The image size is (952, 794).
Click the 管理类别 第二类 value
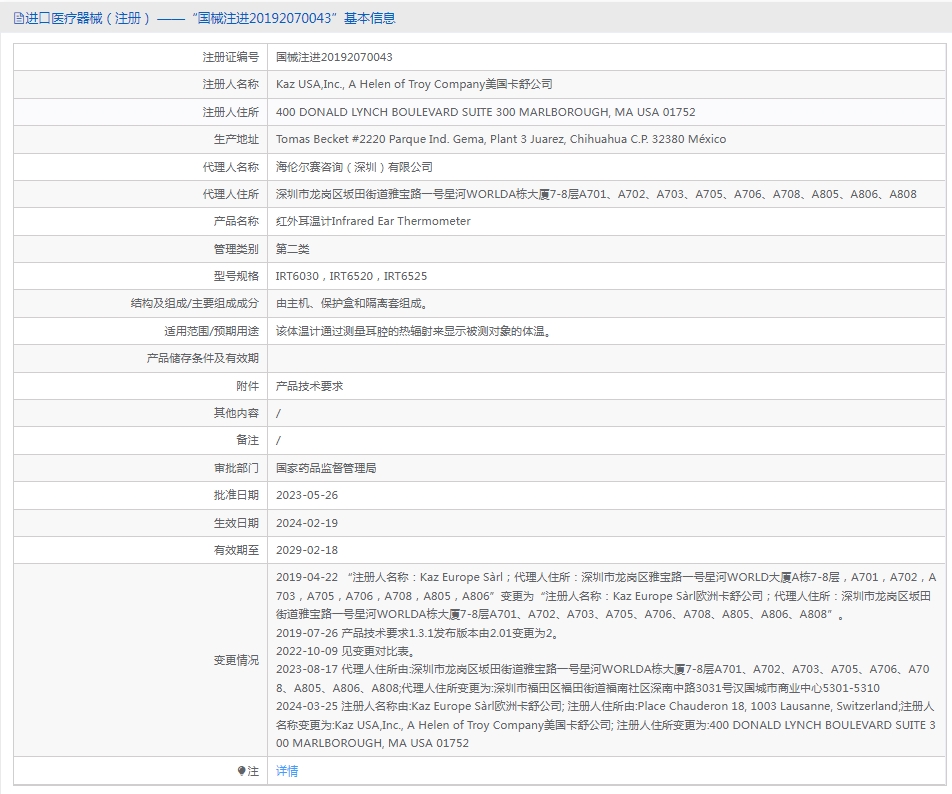click(x=293, y=249)
